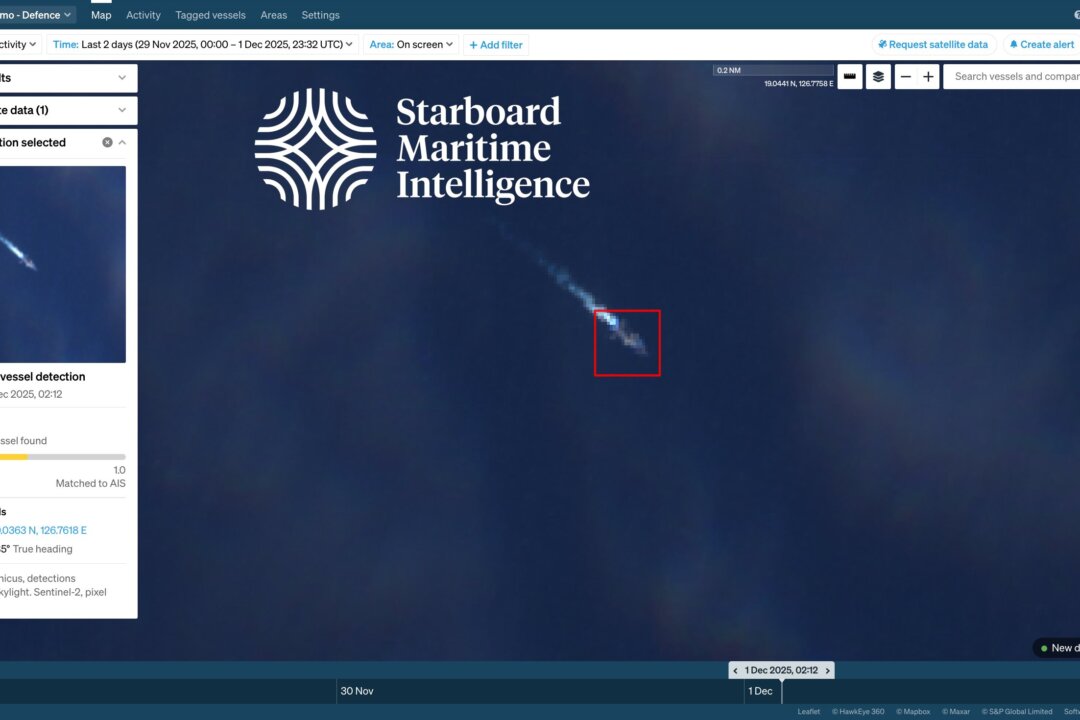
Task: Open the map layers control
Action: click(x=878, y=77)
